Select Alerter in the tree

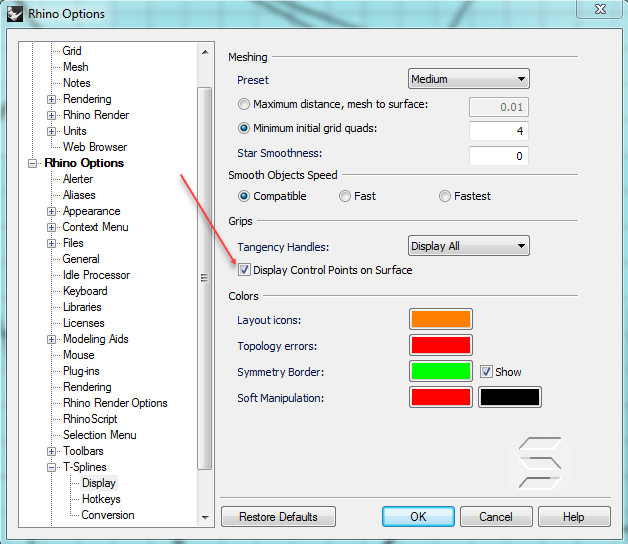(78, 179)
